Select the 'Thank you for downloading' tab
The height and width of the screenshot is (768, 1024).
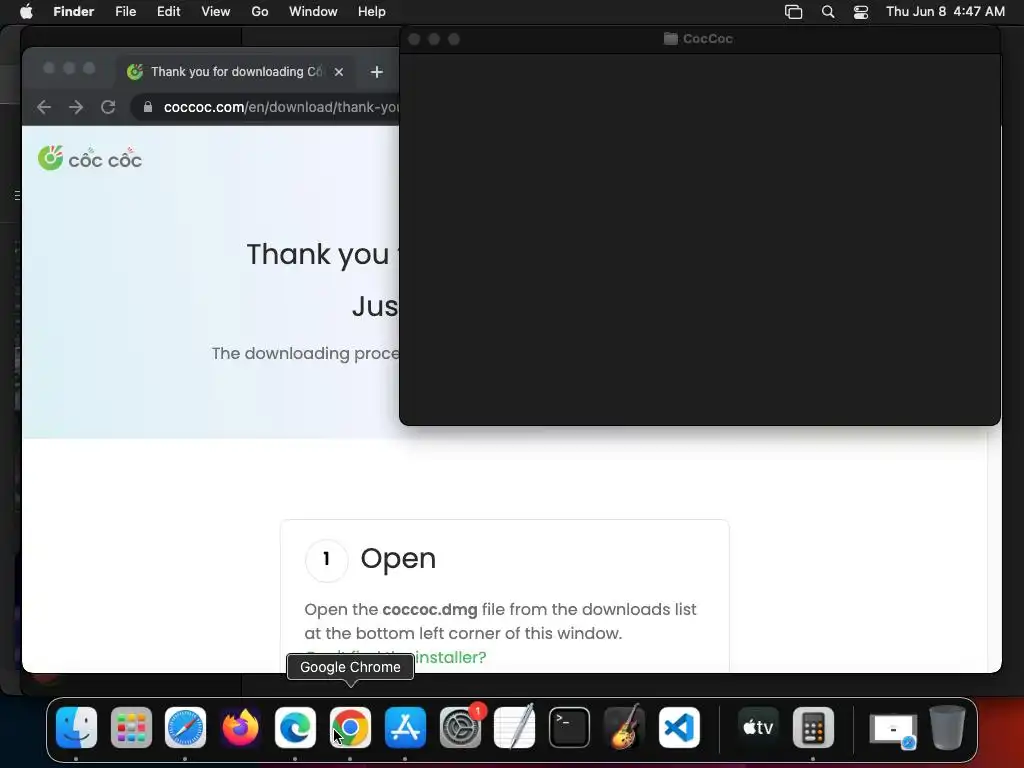236,72
